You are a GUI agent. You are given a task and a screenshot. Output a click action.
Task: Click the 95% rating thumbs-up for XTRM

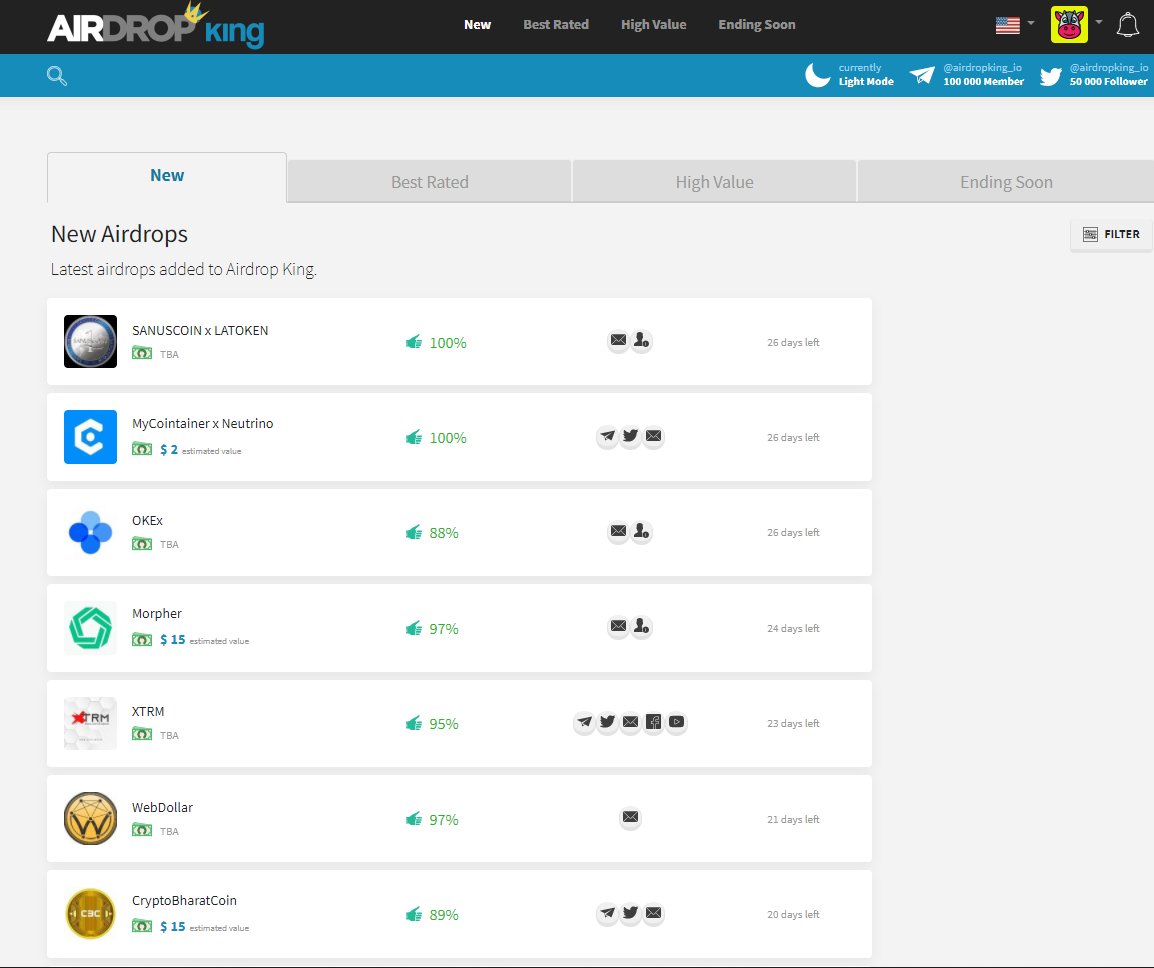tap(414, 724)
